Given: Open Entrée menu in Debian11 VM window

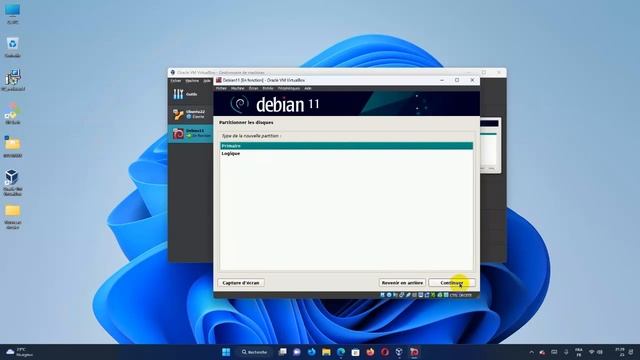Looking at the screenshot, I should [268, 88].
